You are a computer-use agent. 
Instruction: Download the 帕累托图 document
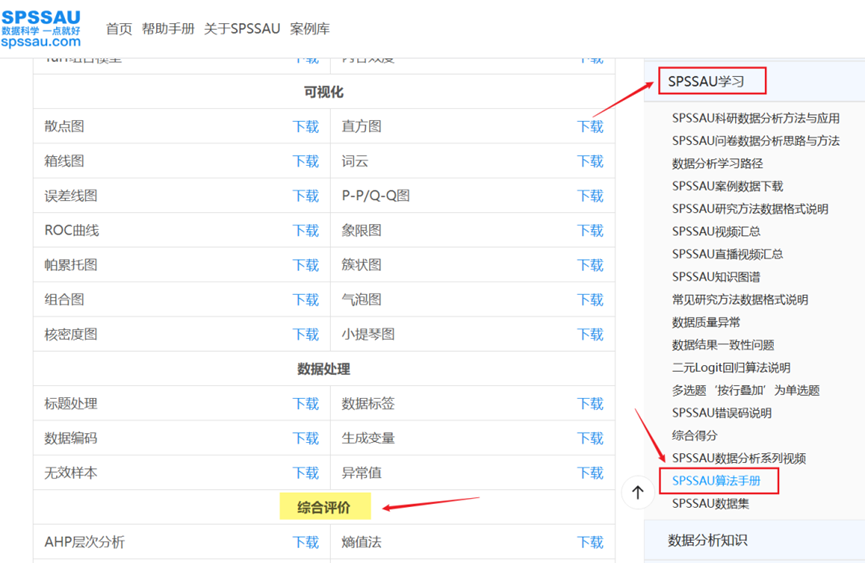click(306, 265)
